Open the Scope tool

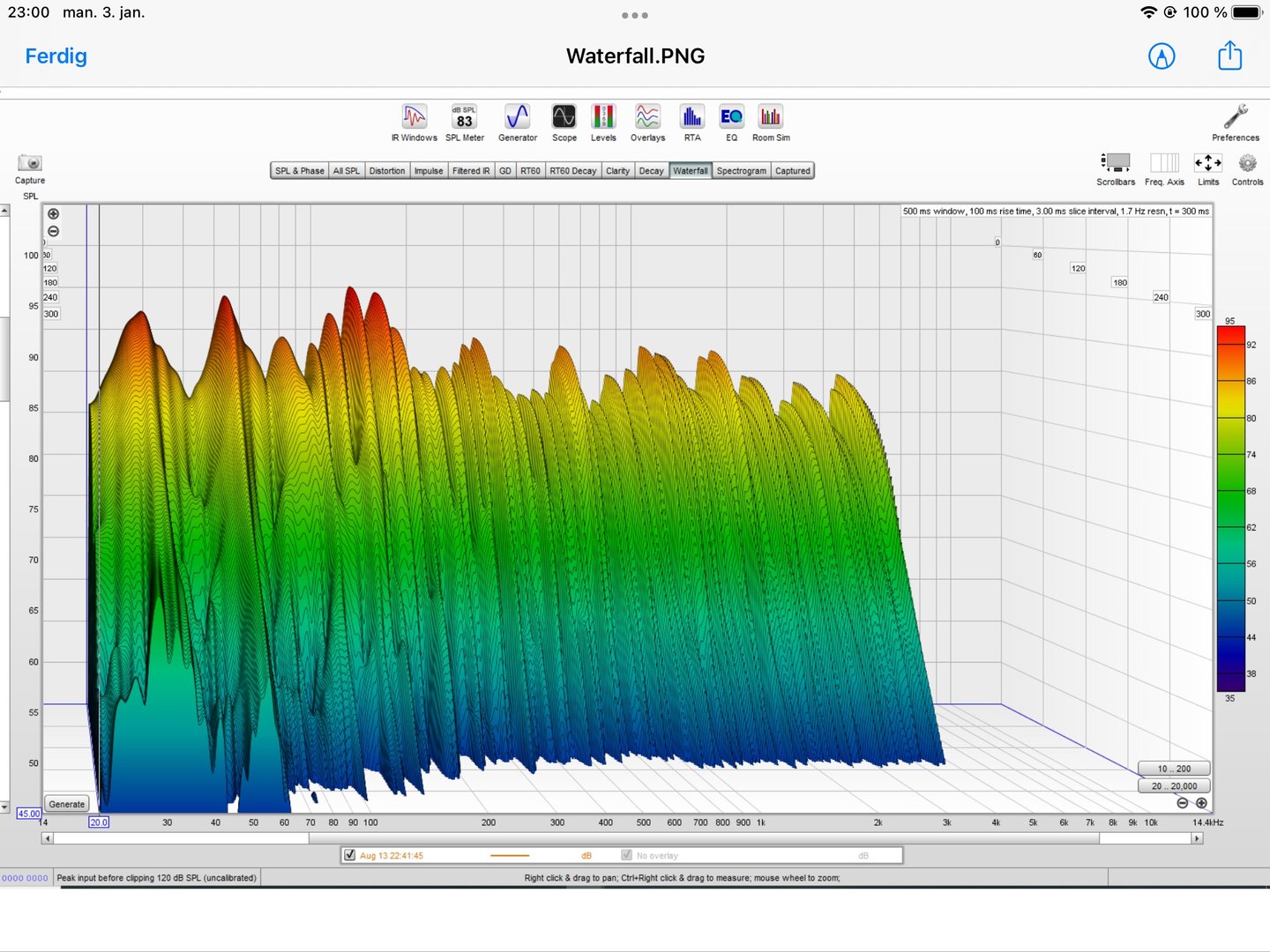coord(564,123)
